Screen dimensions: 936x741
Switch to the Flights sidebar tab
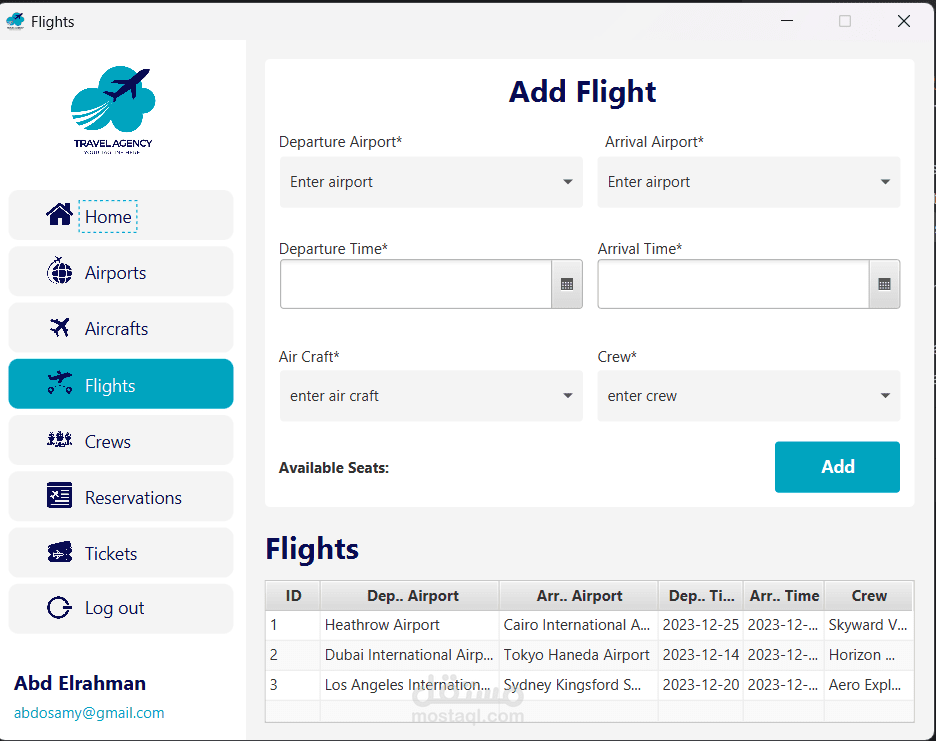[x=121, y=385]
